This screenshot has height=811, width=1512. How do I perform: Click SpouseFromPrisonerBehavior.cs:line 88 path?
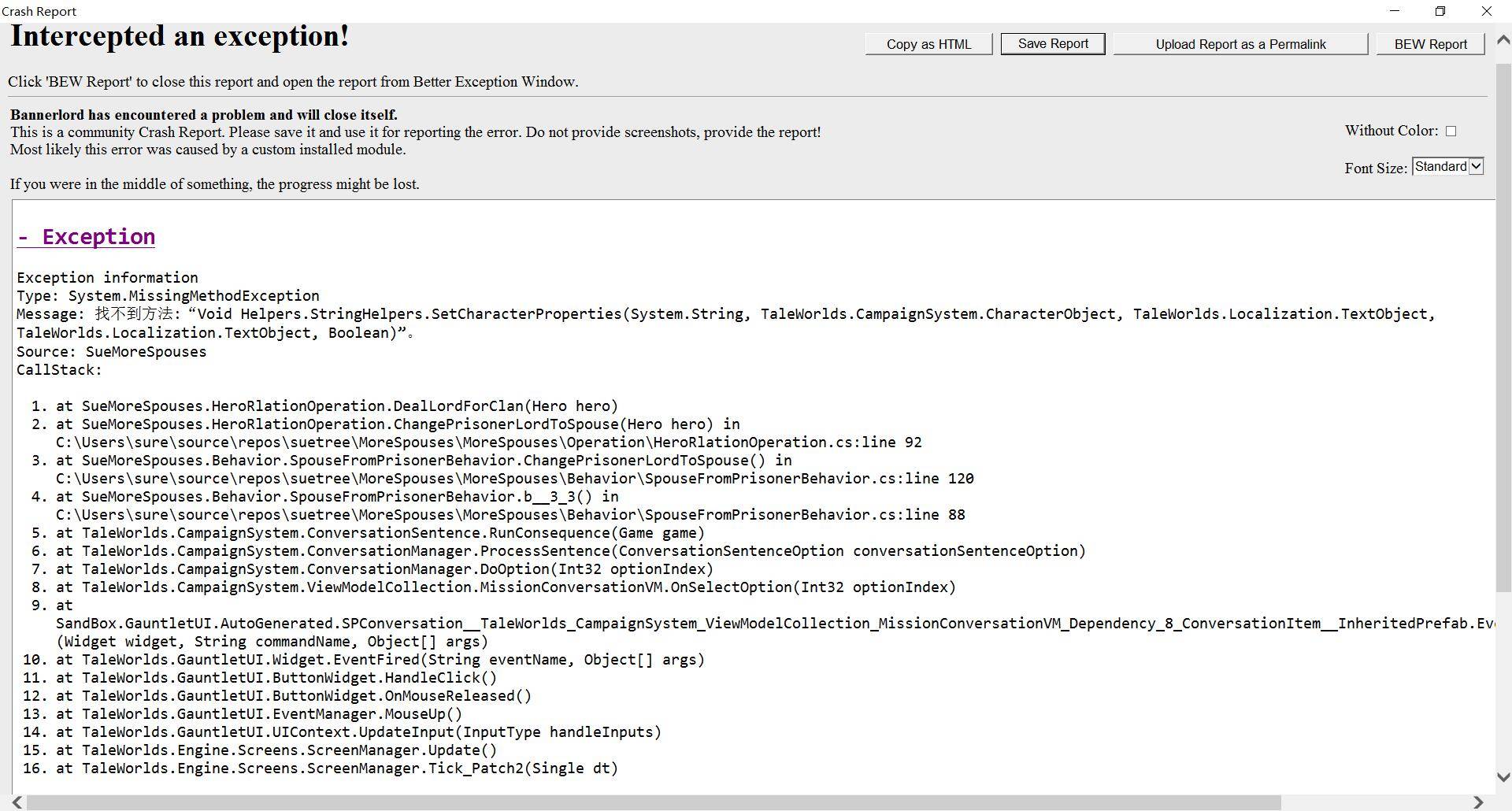[x=510, y=515]
